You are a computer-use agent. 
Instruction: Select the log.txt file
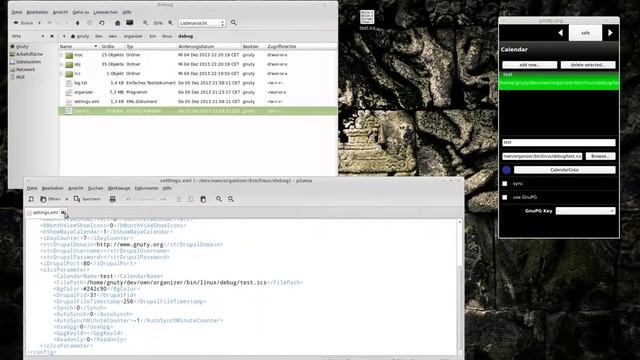(80, 83)
